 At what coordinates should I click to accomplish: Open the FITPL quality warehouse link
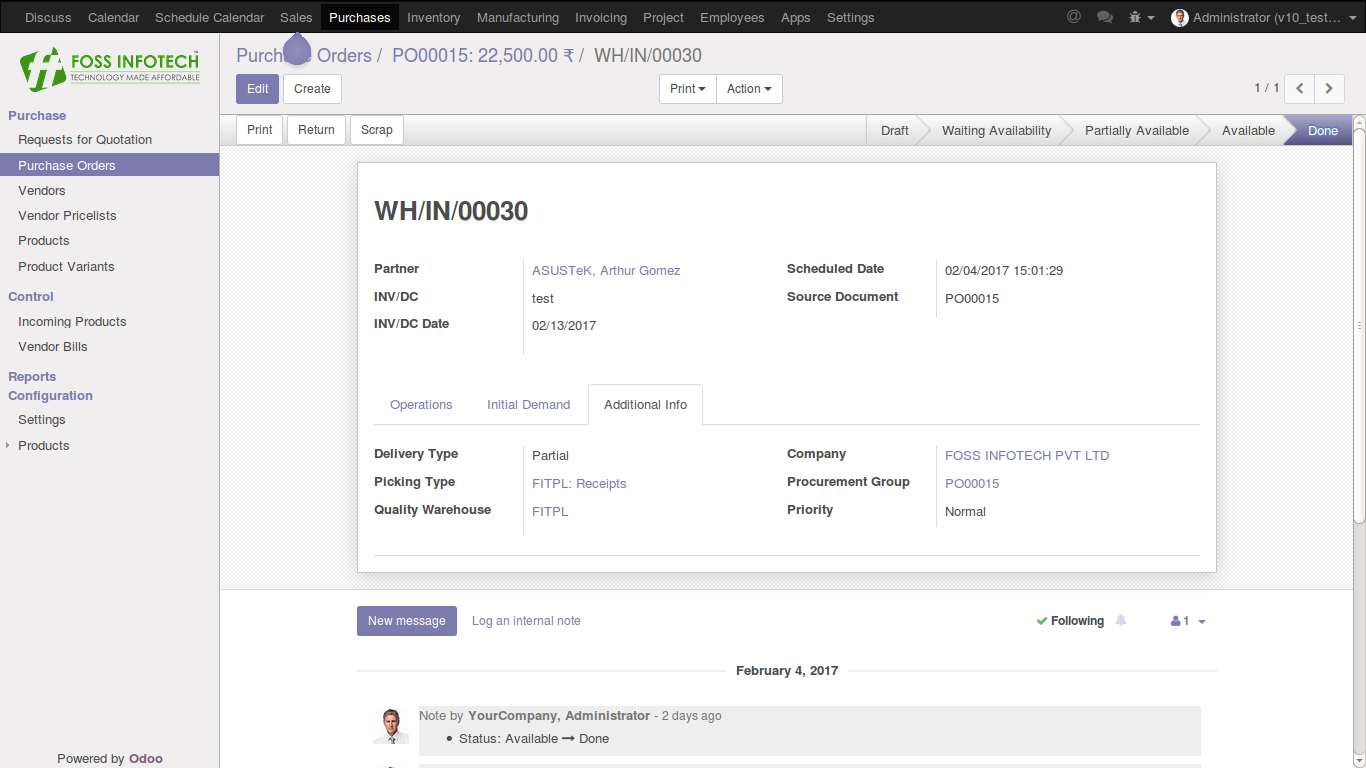(550, 512)
